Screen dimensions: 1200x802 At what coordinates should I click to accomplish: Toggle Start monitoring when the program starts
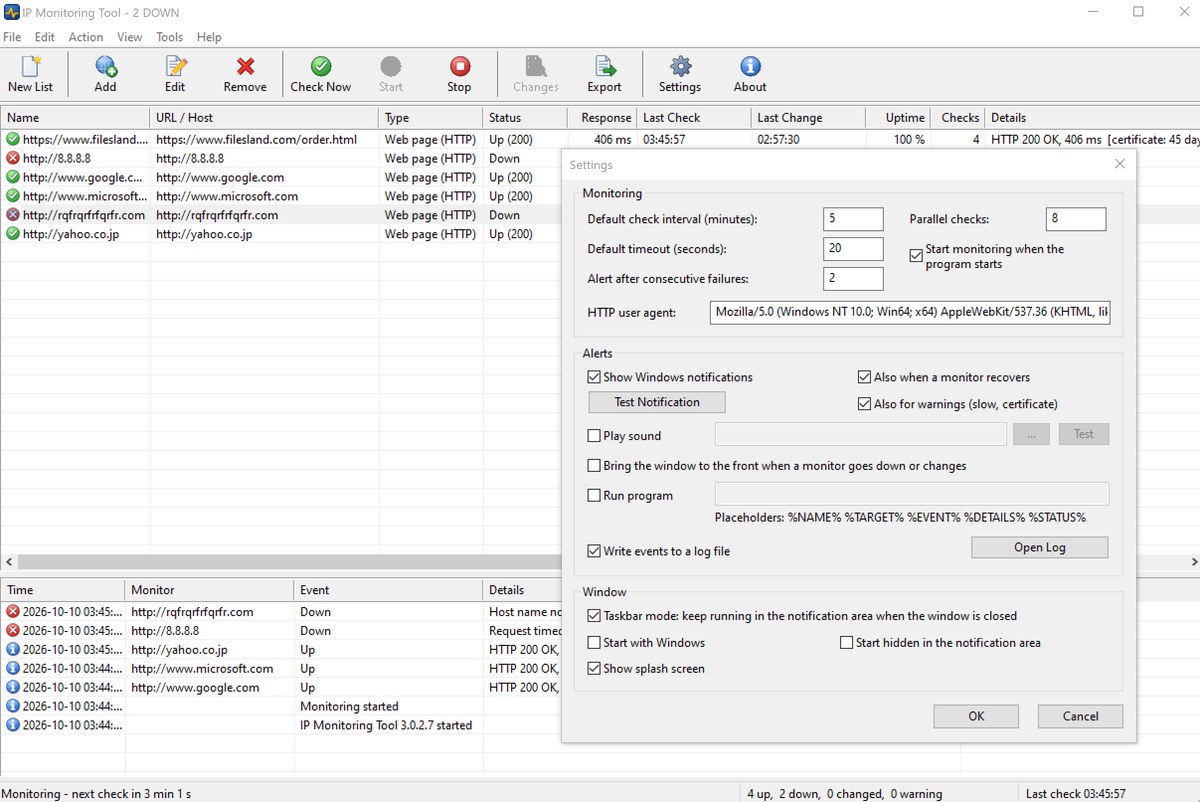[x=916, y=256]
